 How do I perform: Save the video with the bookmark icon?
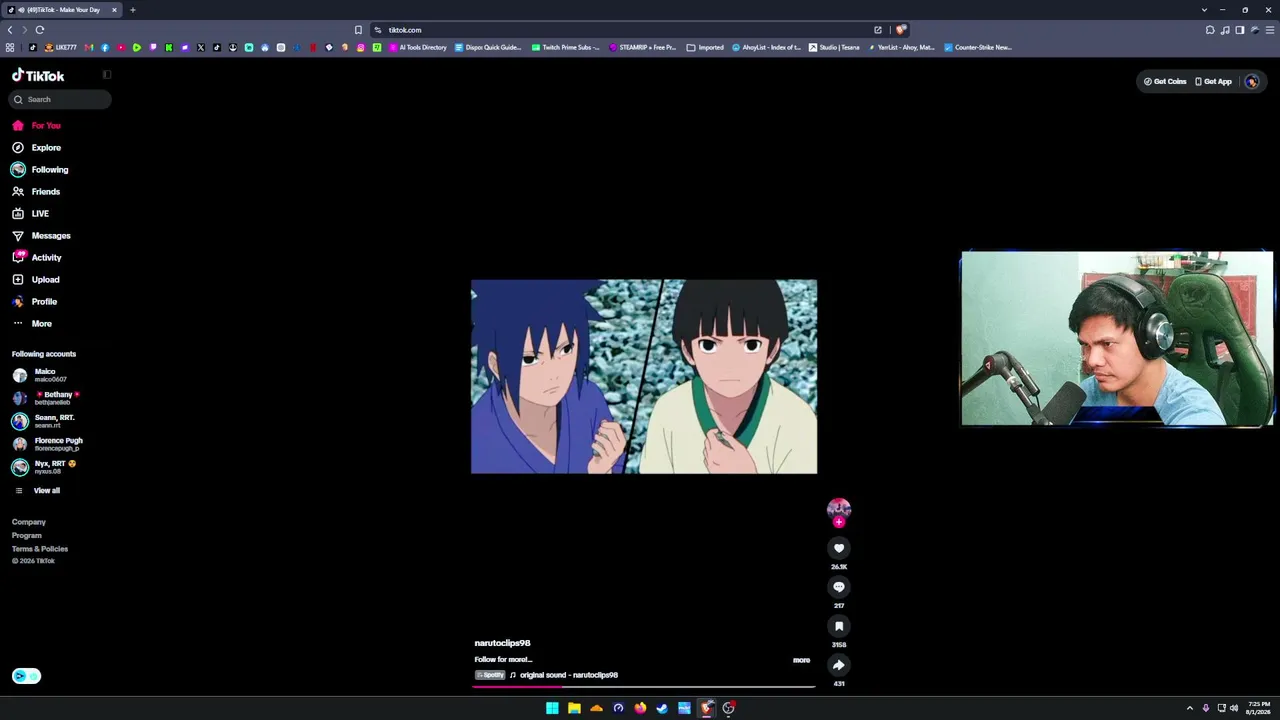tap(839, 626)
